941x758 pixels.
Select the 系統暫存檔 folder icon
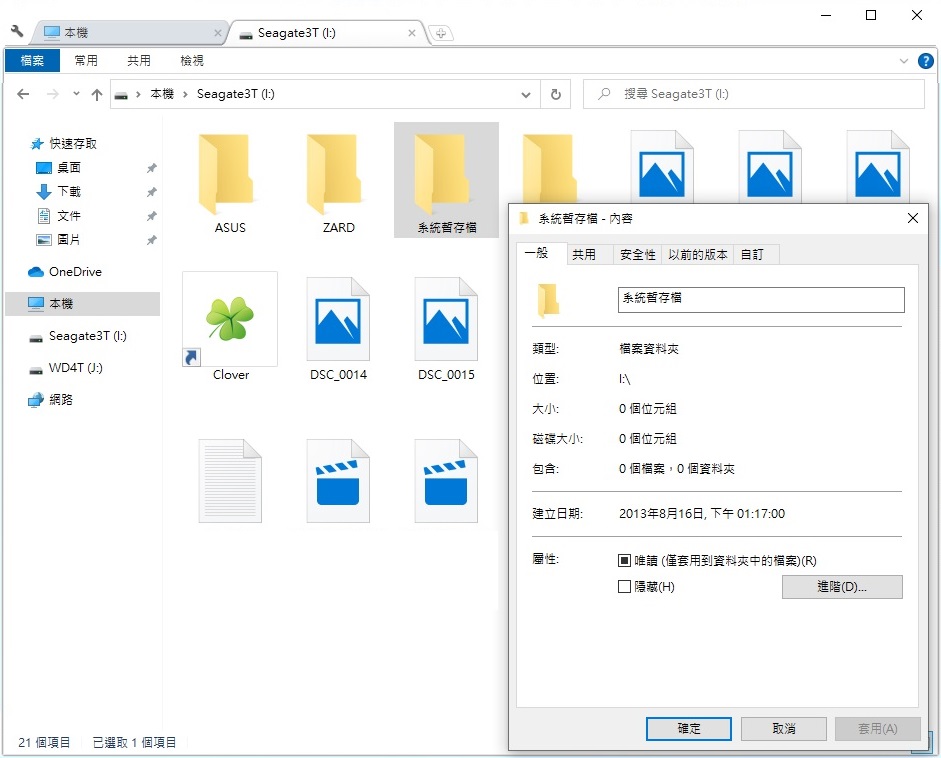(x=446, y=181)
